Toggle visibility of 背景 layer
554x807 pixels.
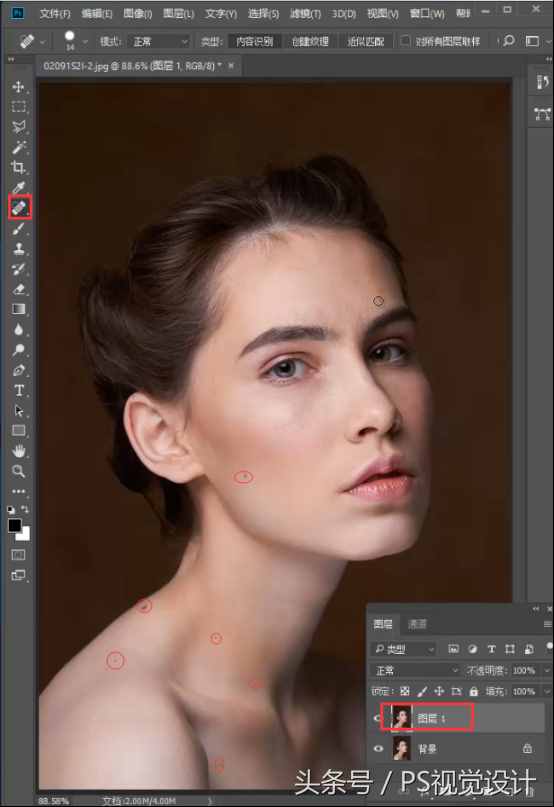[378, 748]
